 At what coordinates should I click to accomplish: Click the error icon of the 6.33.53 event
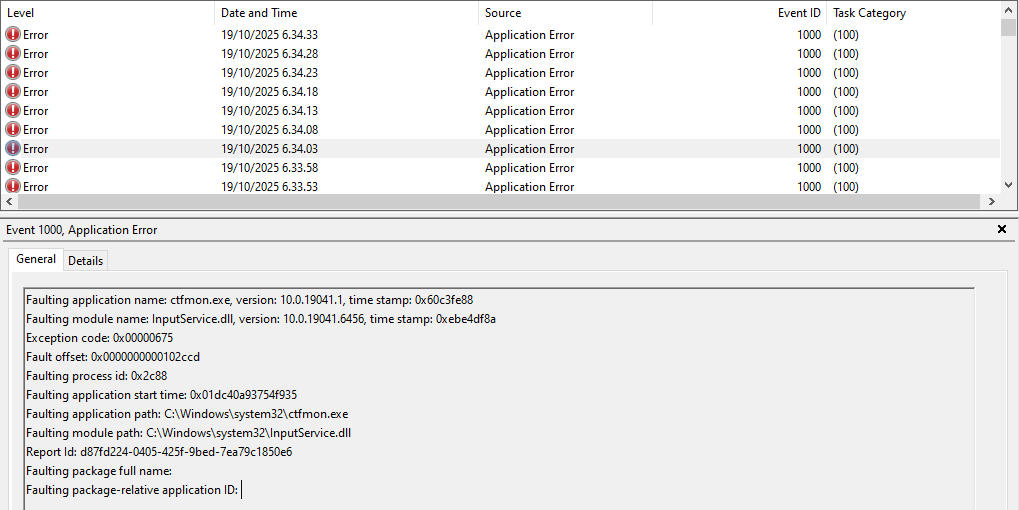pyautogui.click(x=13, y=186)
